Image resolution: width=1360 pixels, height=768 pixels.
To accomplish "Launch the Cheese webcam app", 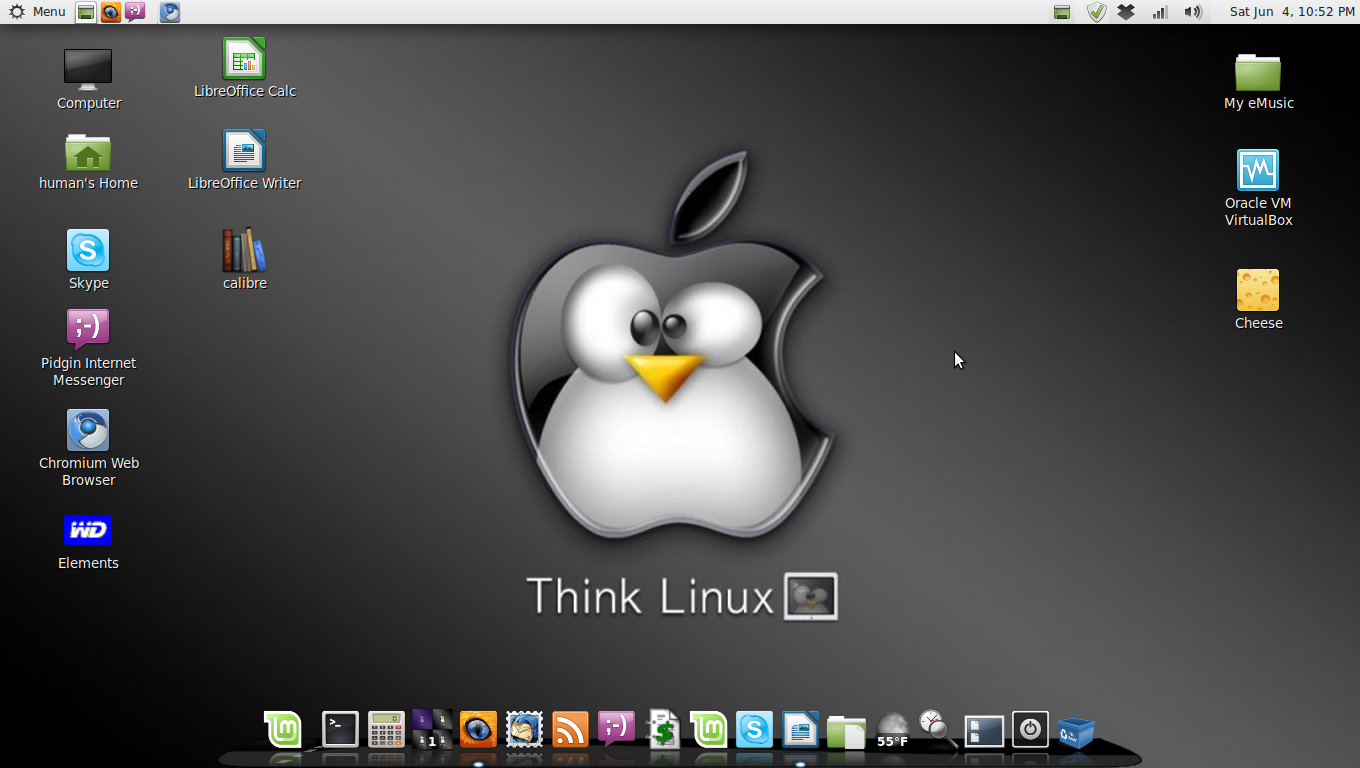I will [1258, 291].
